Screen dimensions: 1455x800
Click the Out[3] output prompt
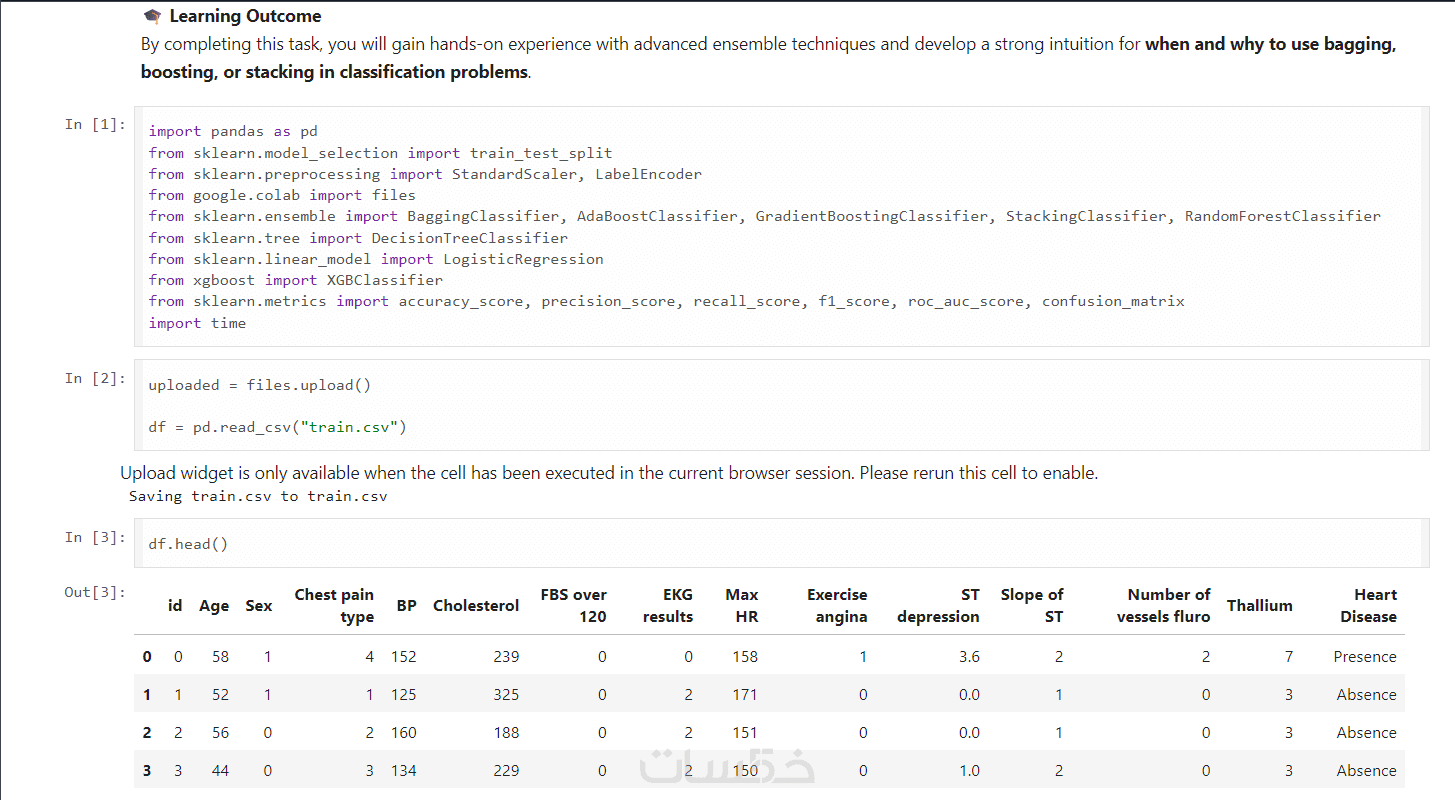click(95, 592)
